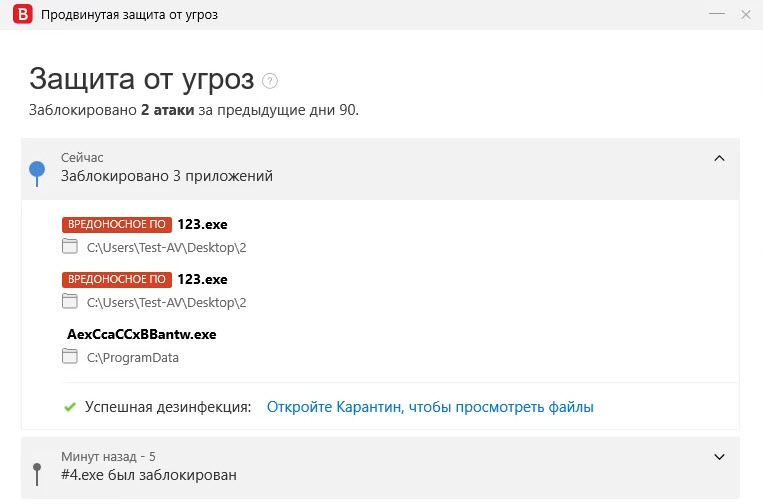This screenshot has height=504, width=763.
Task: Select the gray "Минут назад - 5" timeline pin
Action: tap(37, 468)
